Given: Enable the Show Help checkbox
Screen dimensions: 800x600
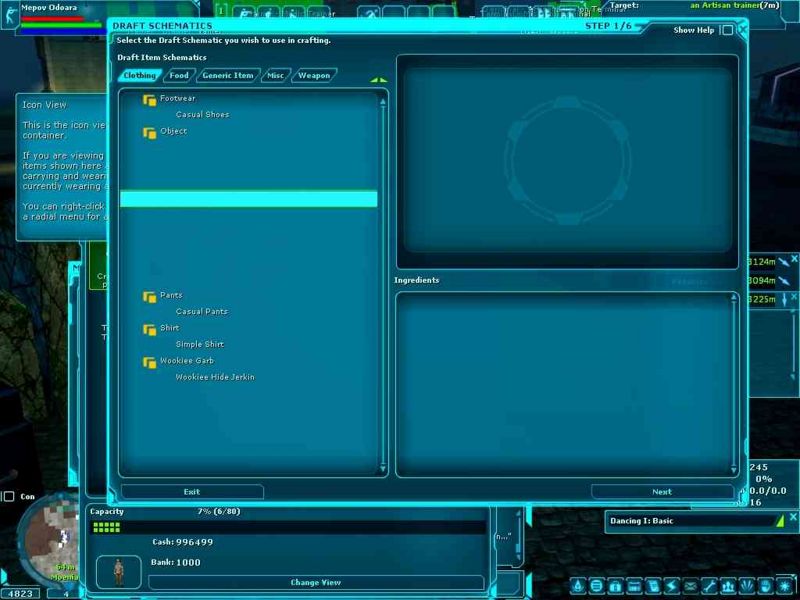Looking at the screenshot, I should 727,30.
